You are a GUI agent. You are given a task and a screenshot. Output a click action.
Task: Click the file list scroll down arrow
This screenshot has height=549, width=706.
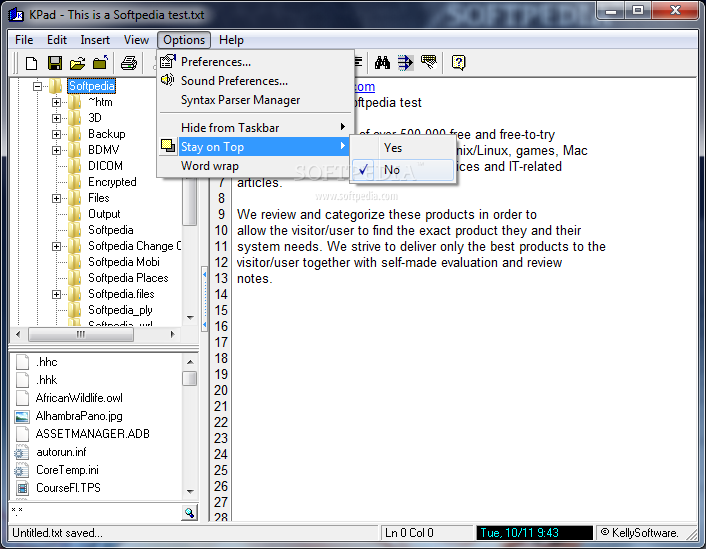(190, 491)
